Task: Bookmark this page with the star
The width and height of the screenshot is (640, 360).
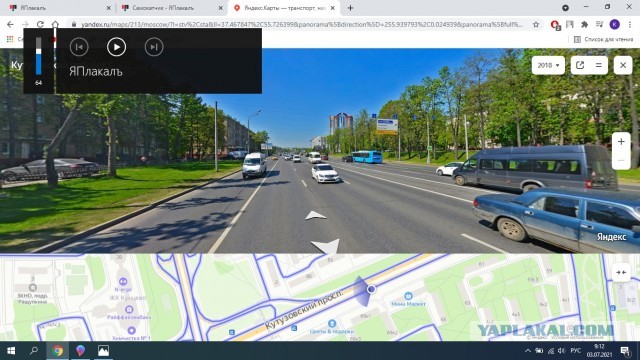Action: [x=536, y=24]
